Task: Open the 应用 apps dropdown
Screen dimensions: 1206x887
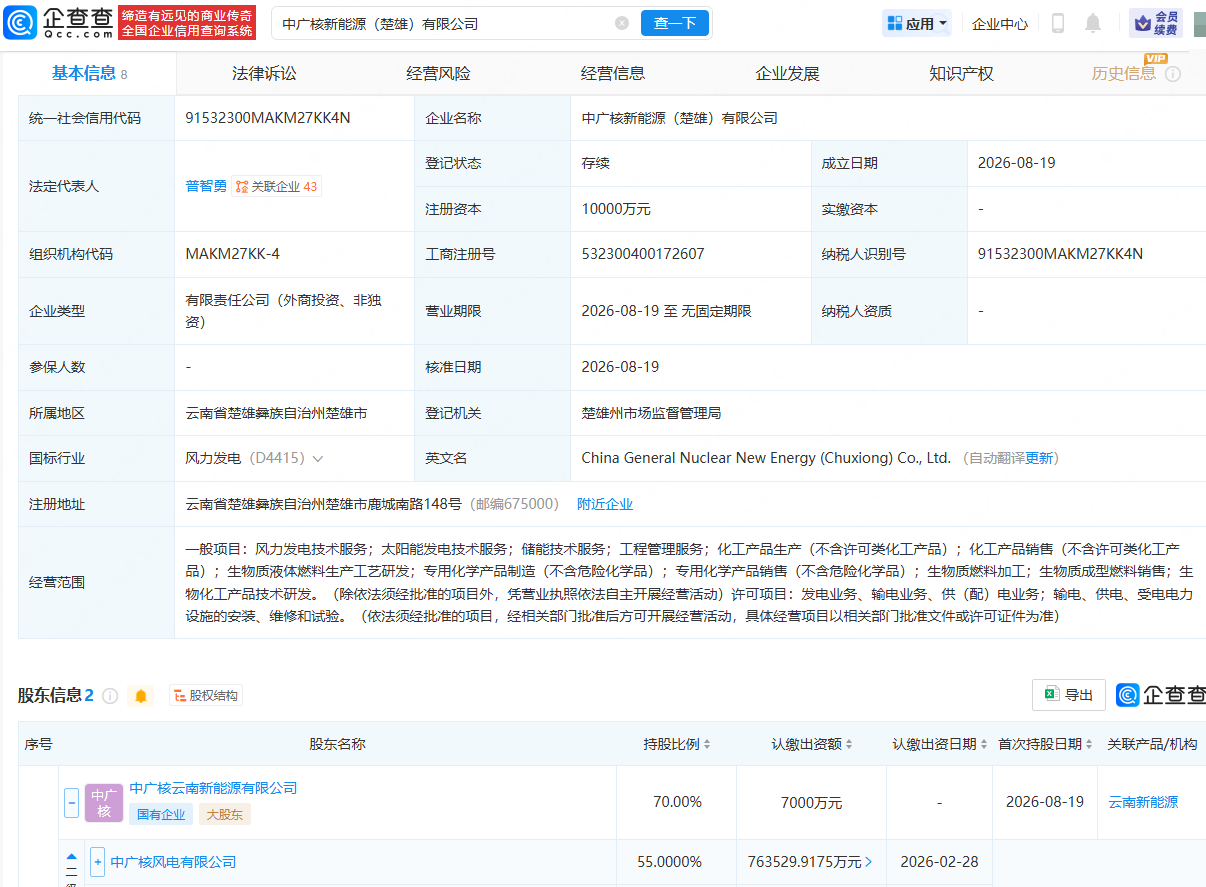Action: [916, 23]
